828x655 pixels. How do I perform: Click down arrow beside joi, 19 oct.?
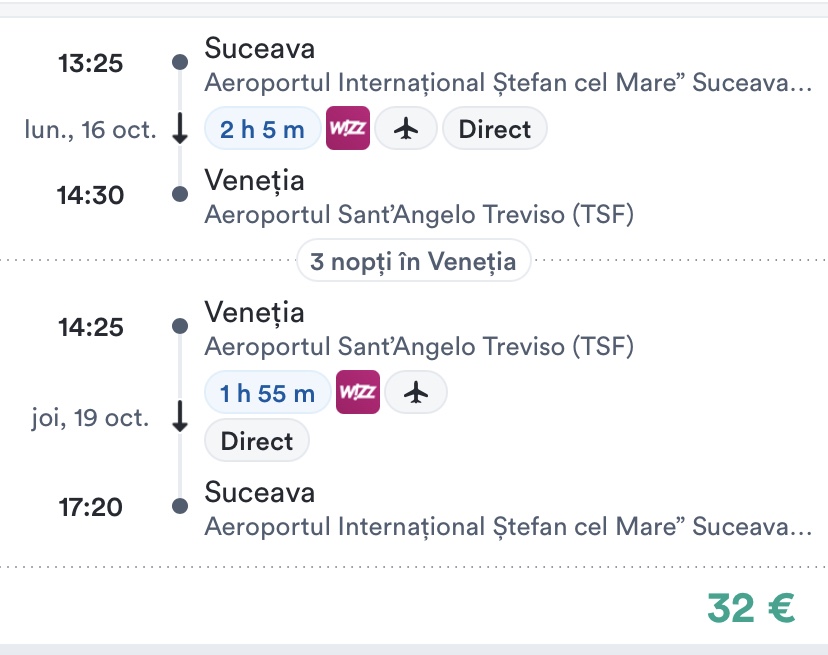(x=180, y=418)
